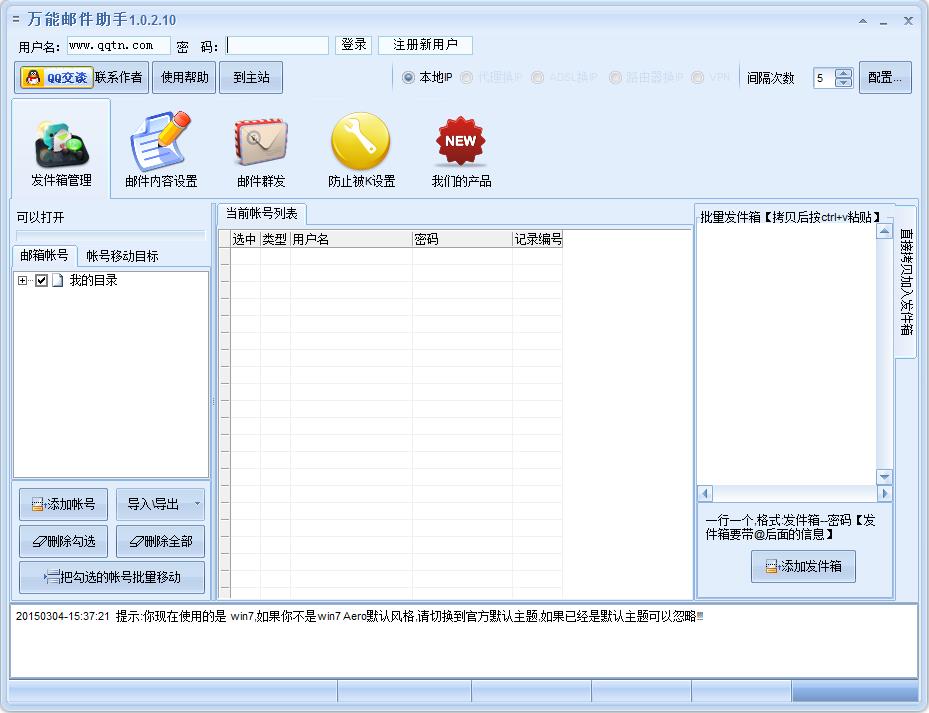Click inside the 密码 password input field
This screenshot has height=713, width=929.
pos(277,44)
